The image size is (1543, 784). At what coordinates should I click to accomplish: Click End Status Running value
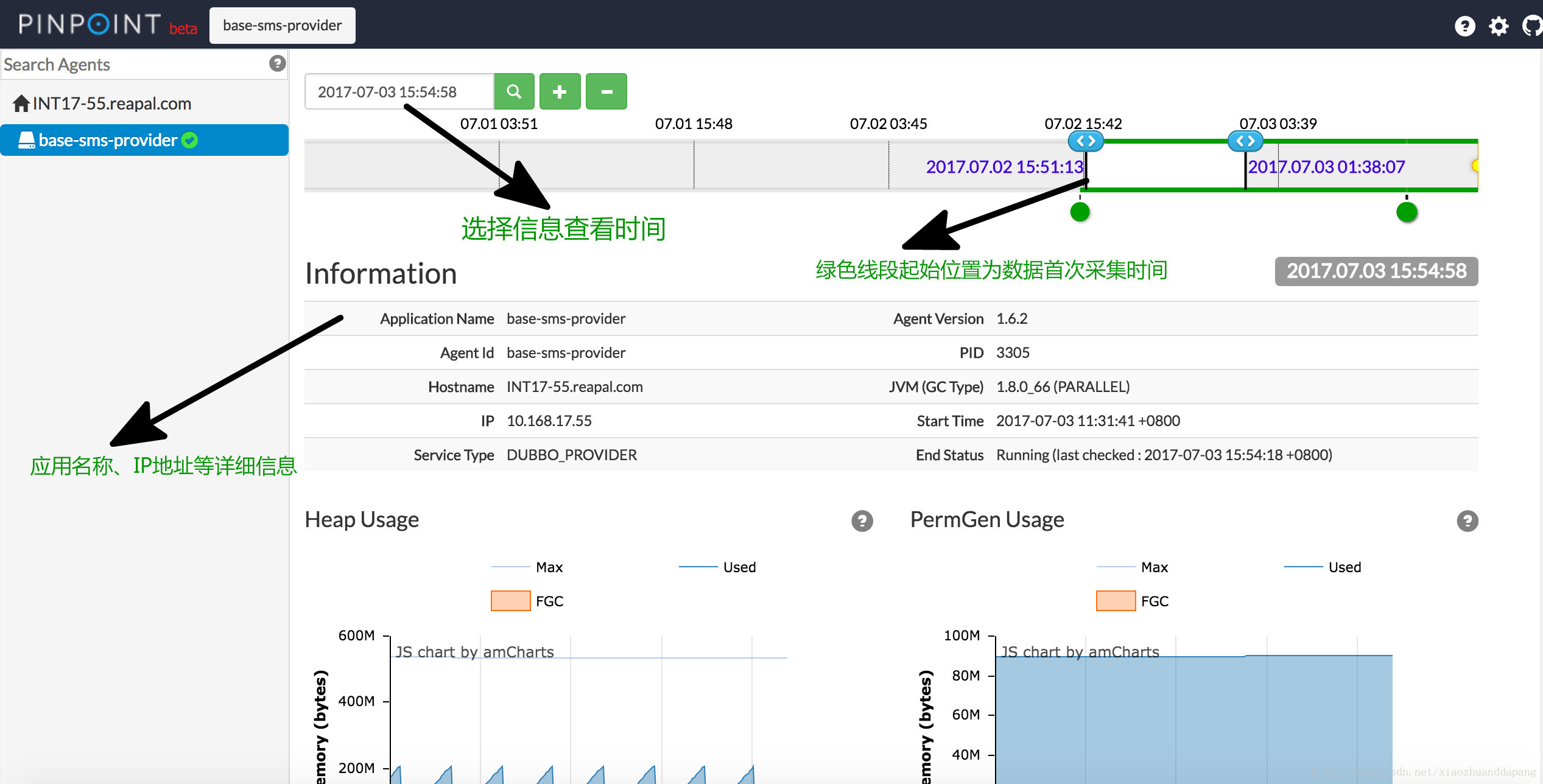pyautogui.click(x=1164, y=455)
